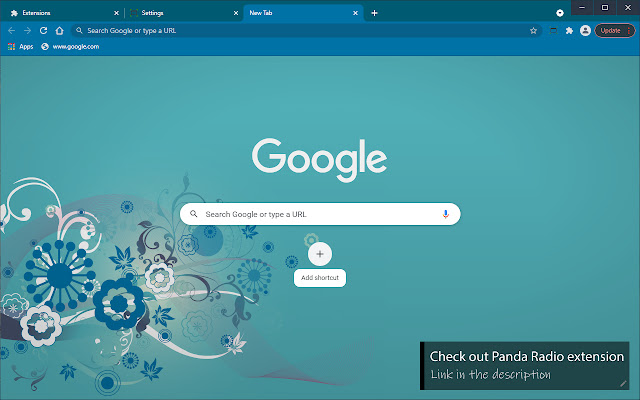
Task: Open the profile avatar menu
Action: 585,31
